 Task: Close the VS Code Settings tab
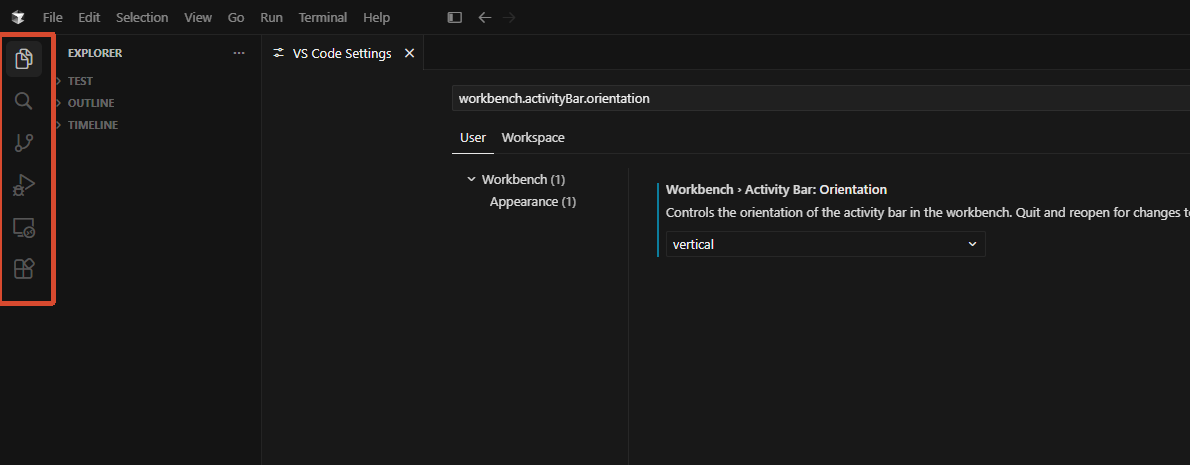tap(410, 53)
